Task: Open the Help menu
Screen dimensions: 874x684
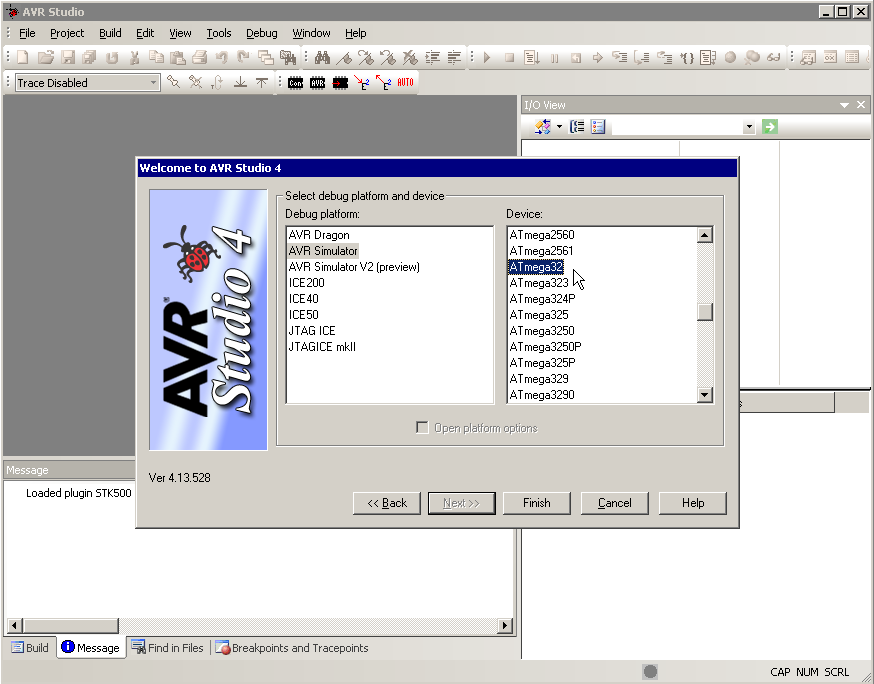Action: click(x=356, y=33)
